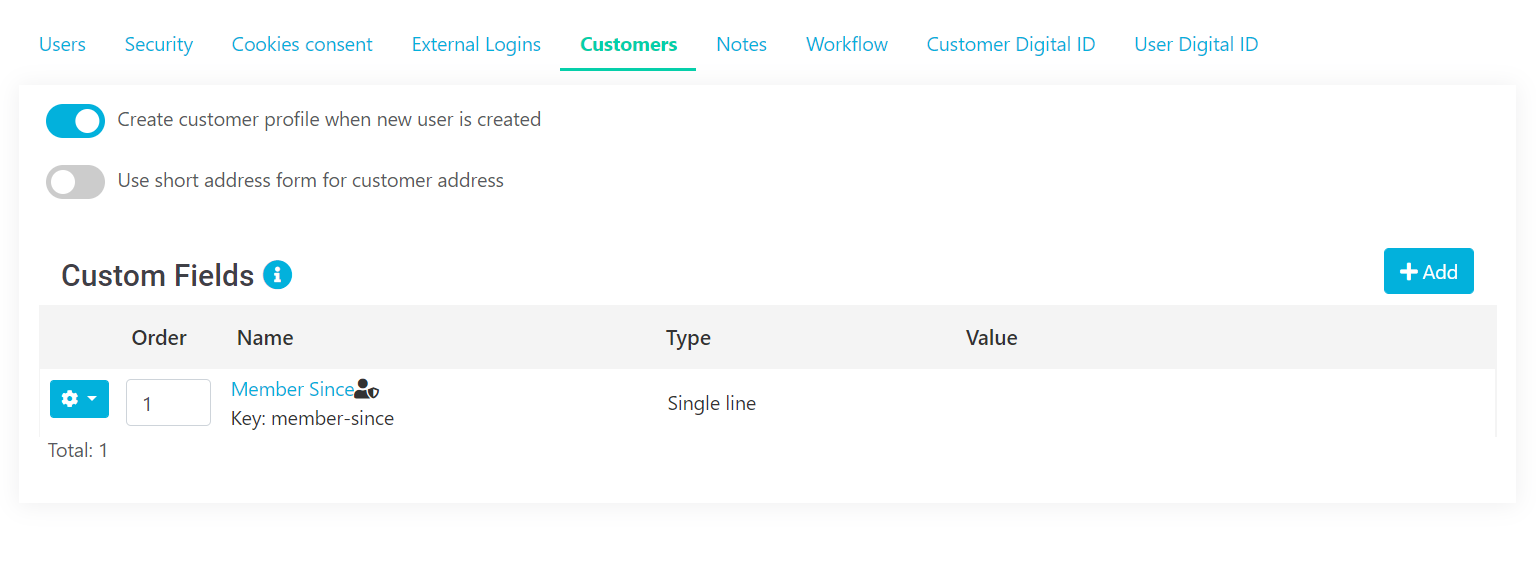Switch to the Users tab

62,44
